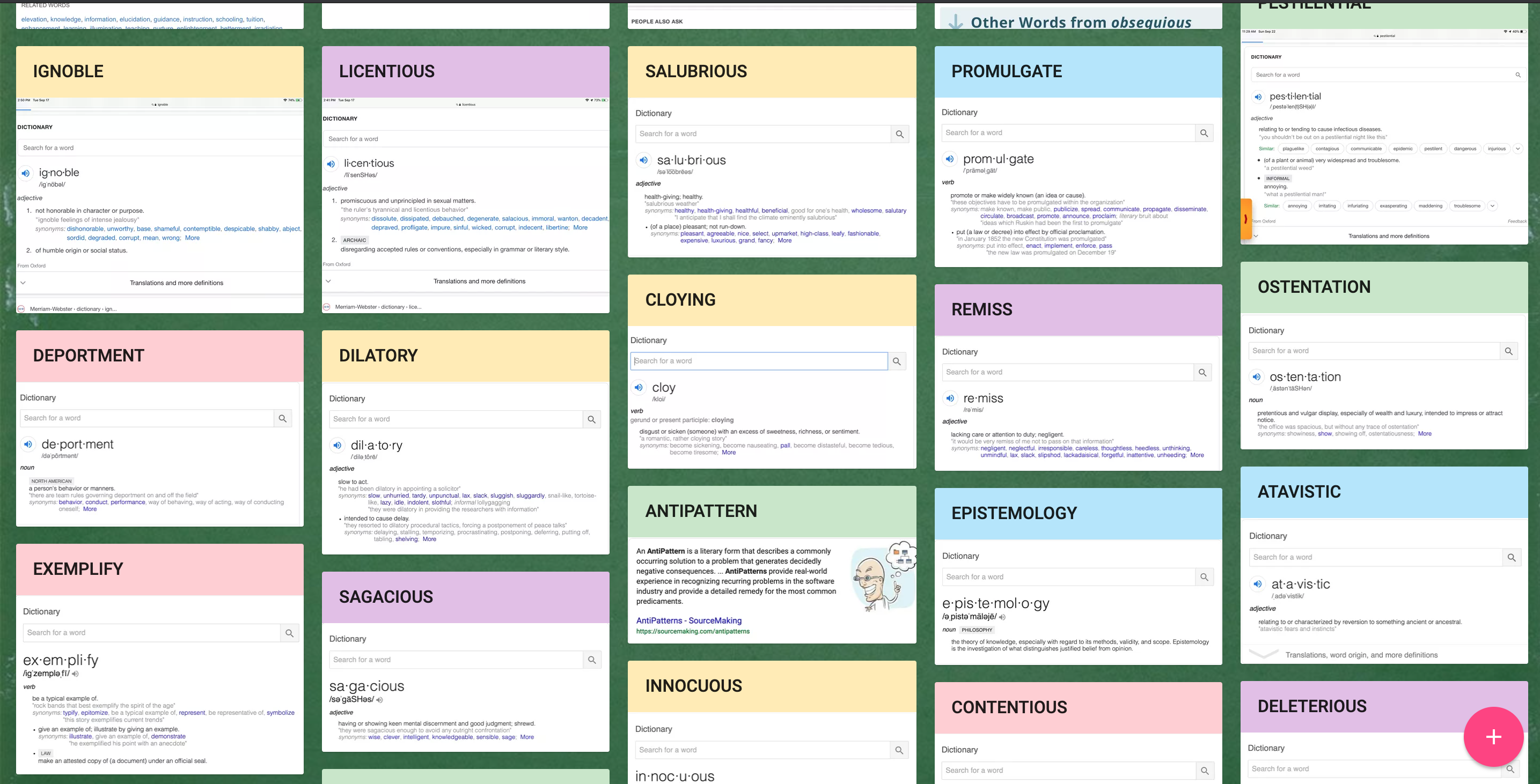Play the pronunciation audio for at·a·vis·tic
The image size is (1540, 784).
1258,584
